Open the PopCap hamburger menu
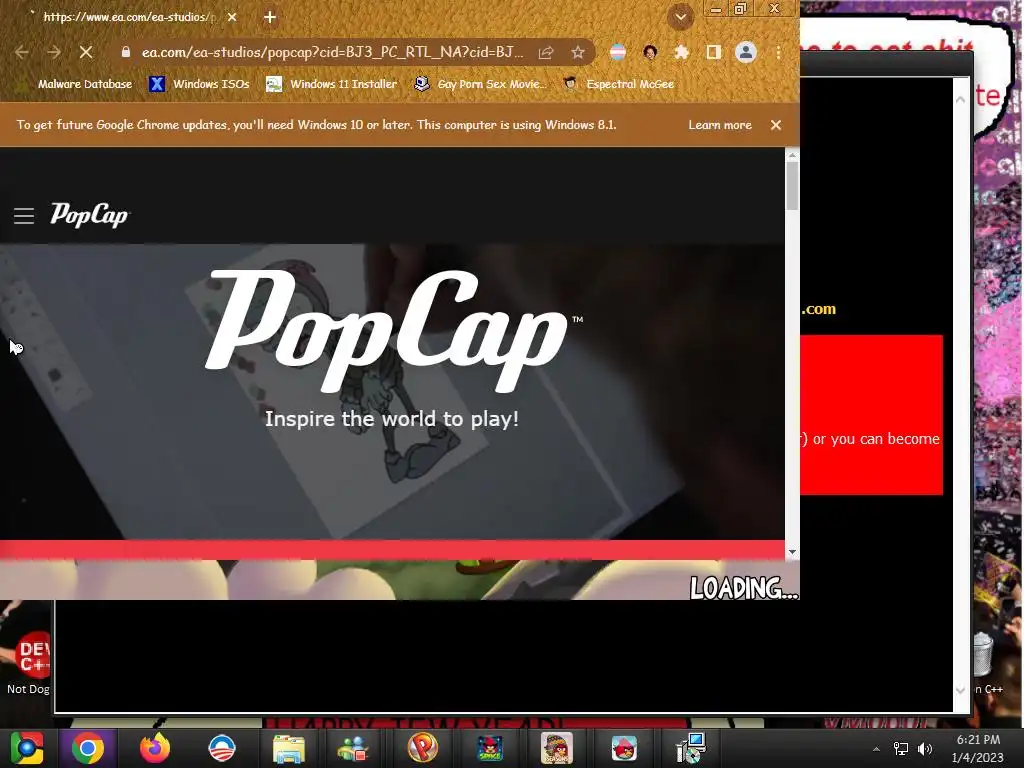 24,216
